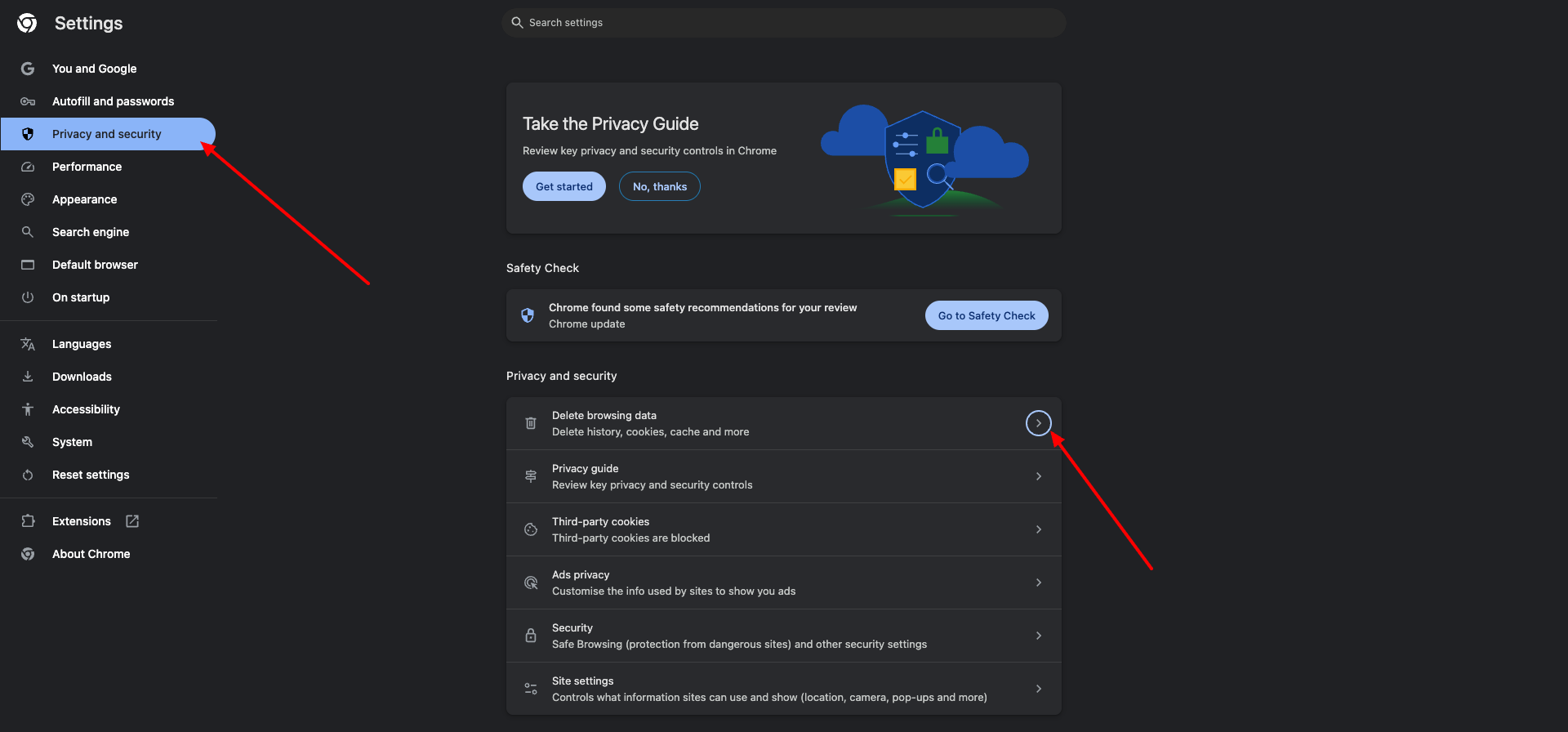Go to Autofill and passwords section

pos(108,101)
